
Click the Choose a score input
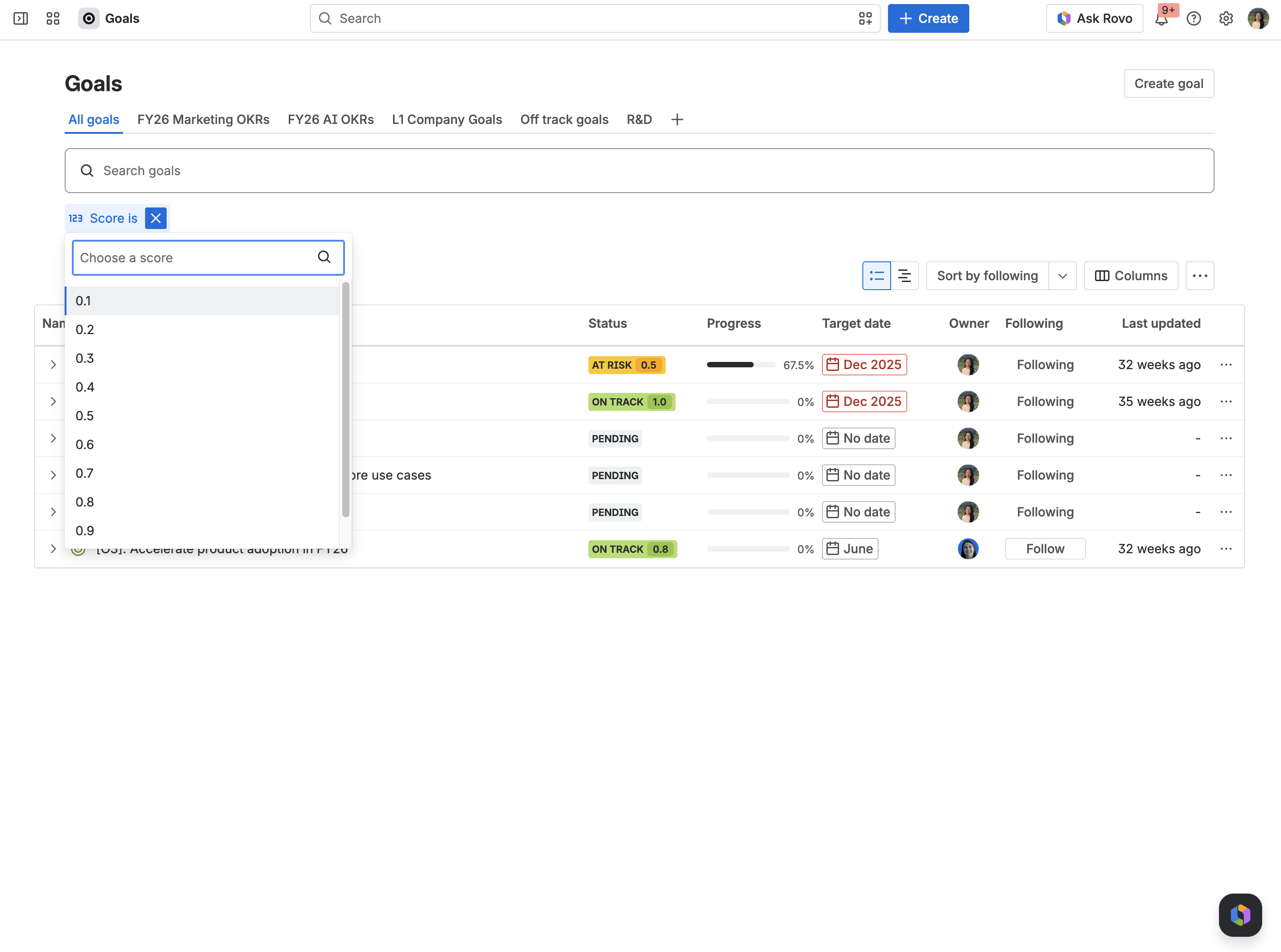click(208, 258)
